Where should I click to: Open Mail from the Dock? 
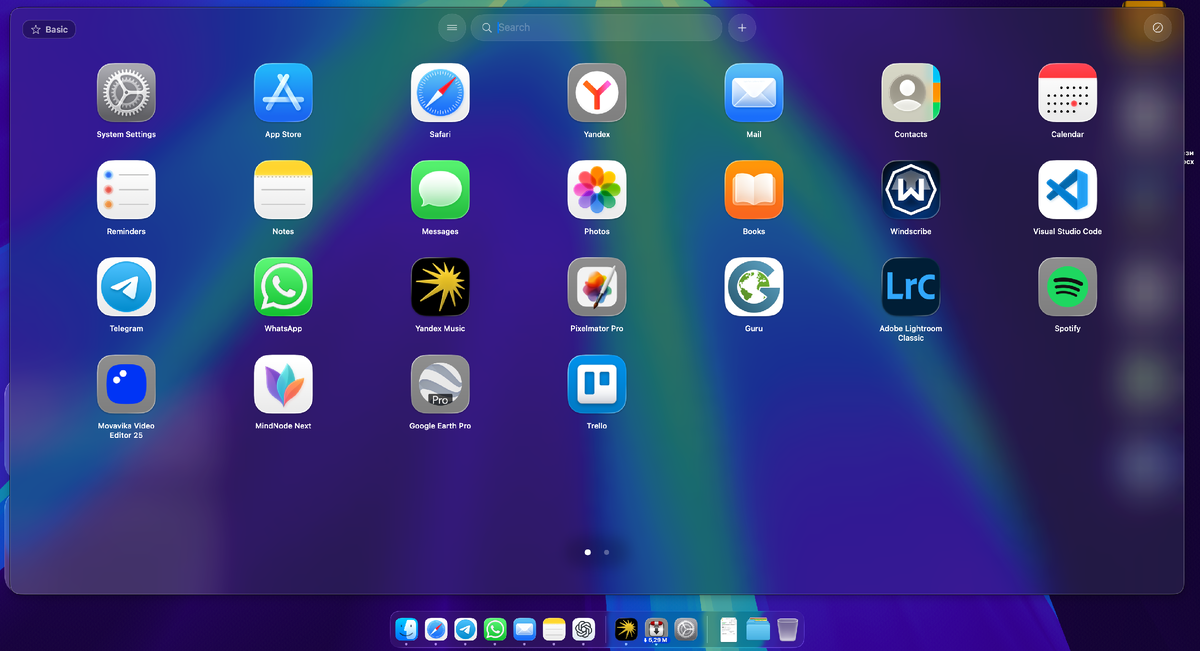(525, 629)
